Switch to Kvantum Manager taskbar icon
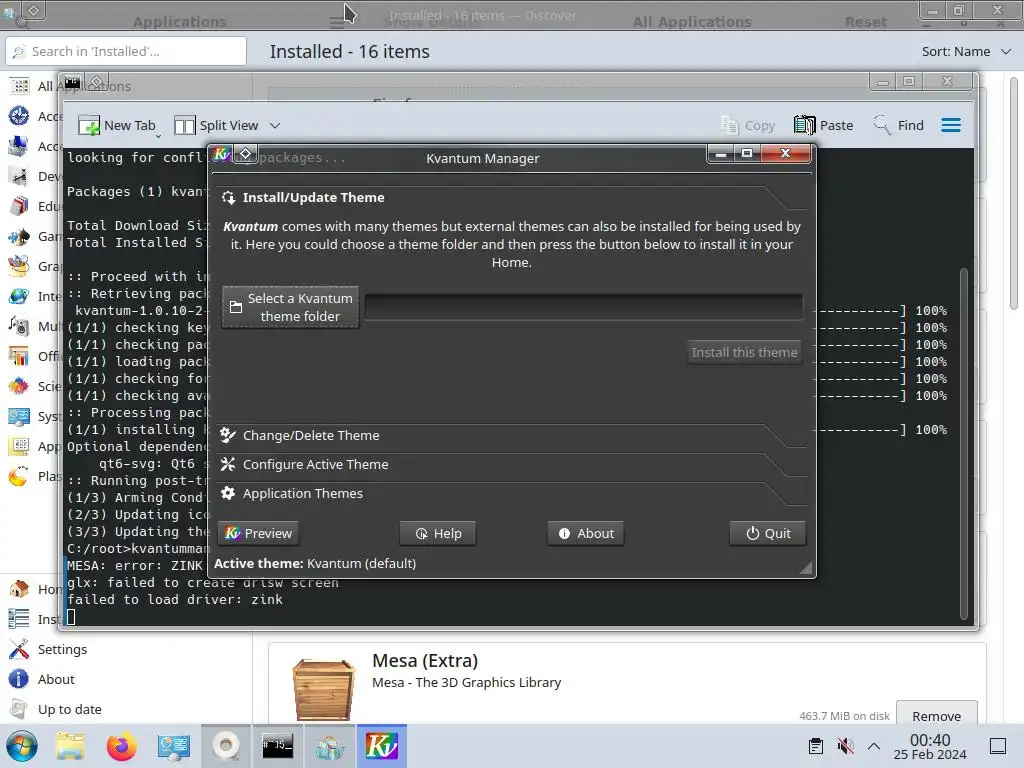 pyautogui.click(x=381, y=746)
